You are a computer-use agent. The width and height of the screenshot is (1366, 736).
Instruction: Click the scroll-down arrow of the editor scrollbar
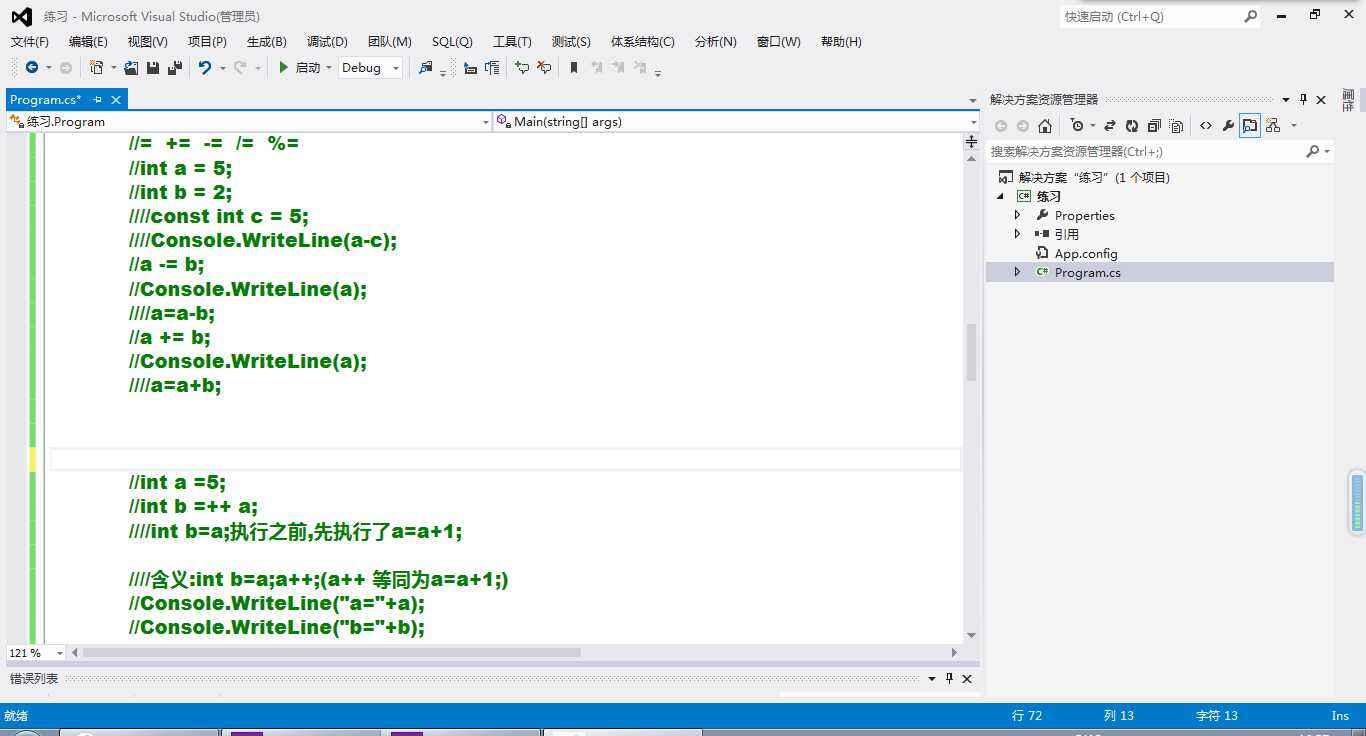click(x=971, y=635)
